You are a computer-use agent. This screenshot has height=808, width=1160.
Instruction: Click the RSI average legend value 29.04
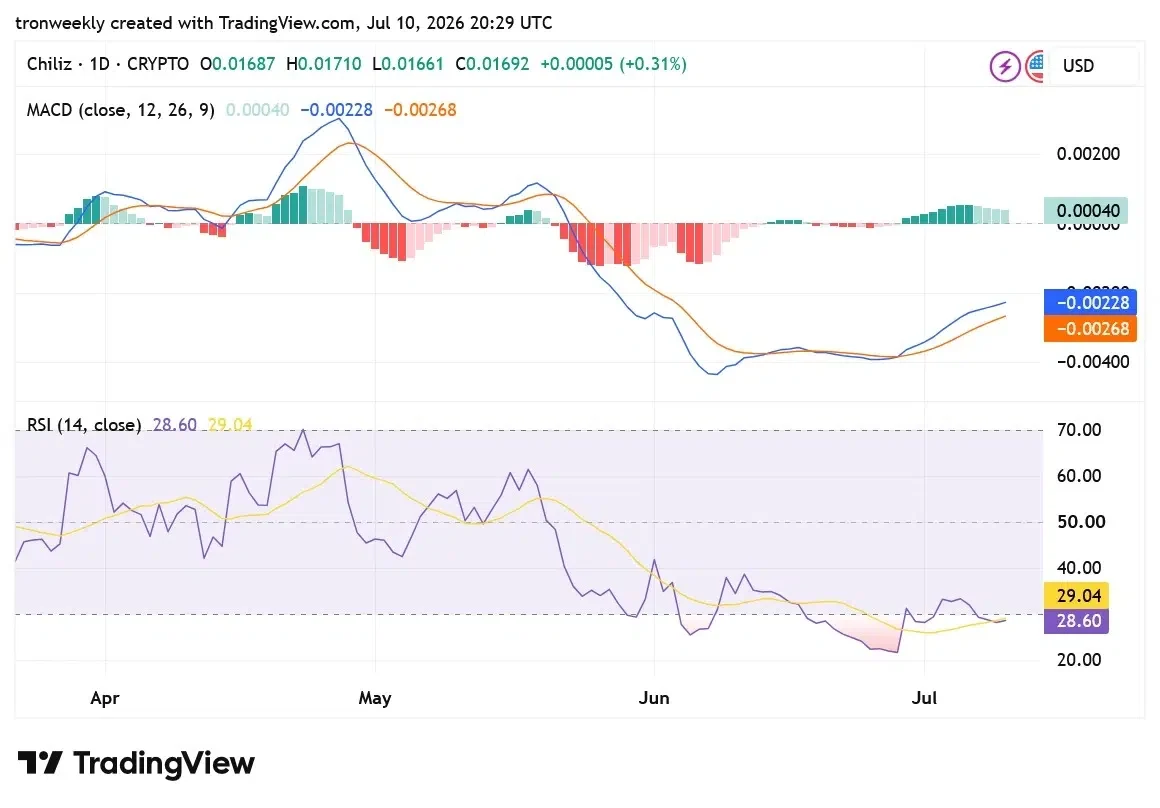[x=230, y=425]
